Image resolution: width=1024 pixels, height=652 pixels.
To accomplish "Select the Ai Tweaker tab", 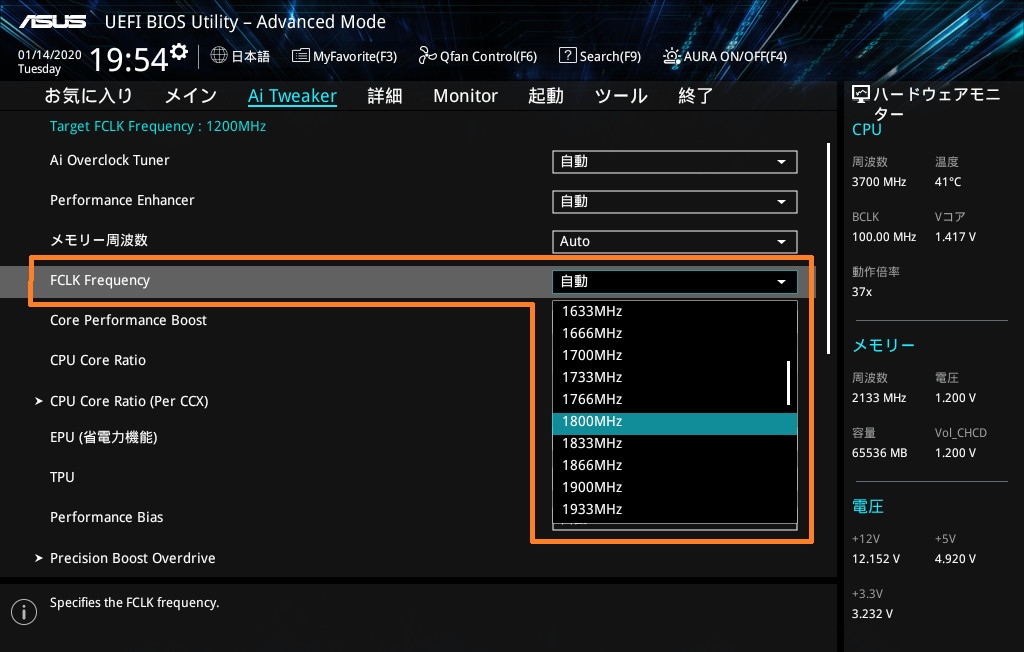I will click(292, 96).
